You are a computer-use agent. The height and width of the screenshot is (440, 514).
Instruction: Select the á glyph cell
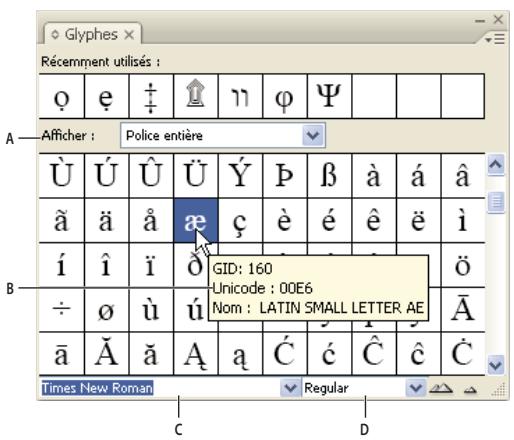pos(419,176)
